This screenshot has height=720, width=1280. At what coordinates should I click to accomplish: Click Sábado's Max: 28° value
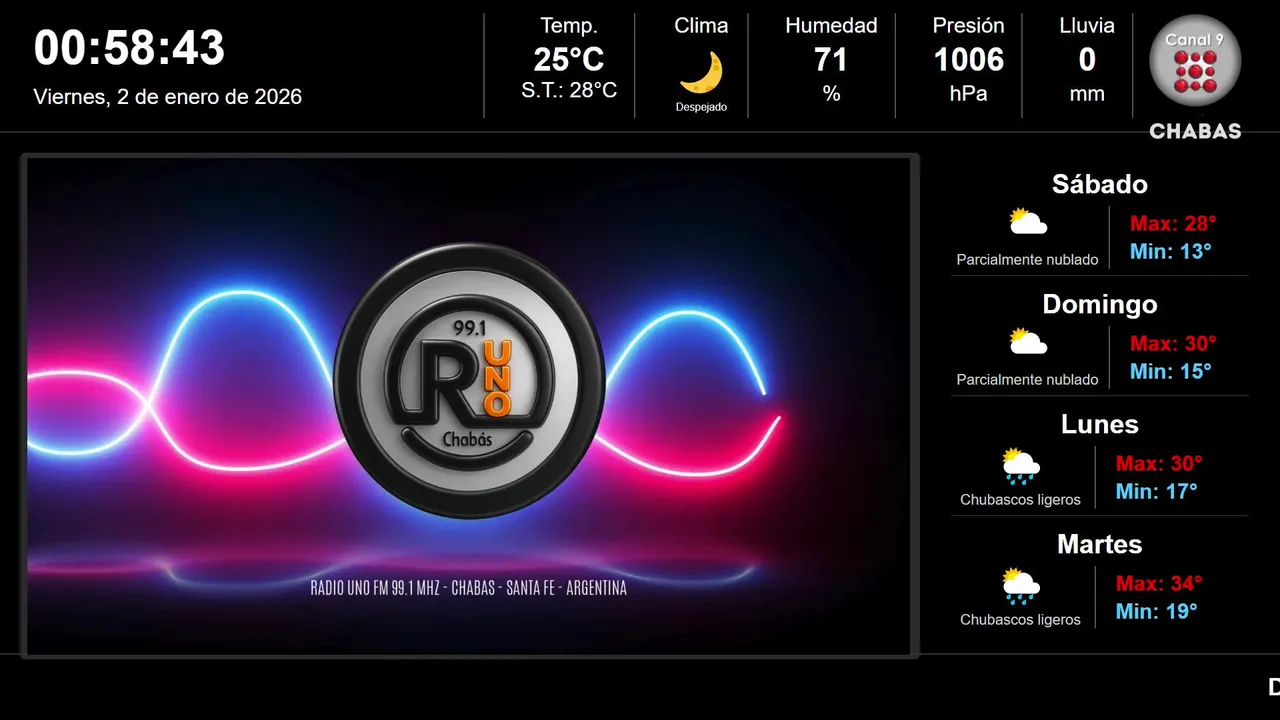pos(1173,223)
